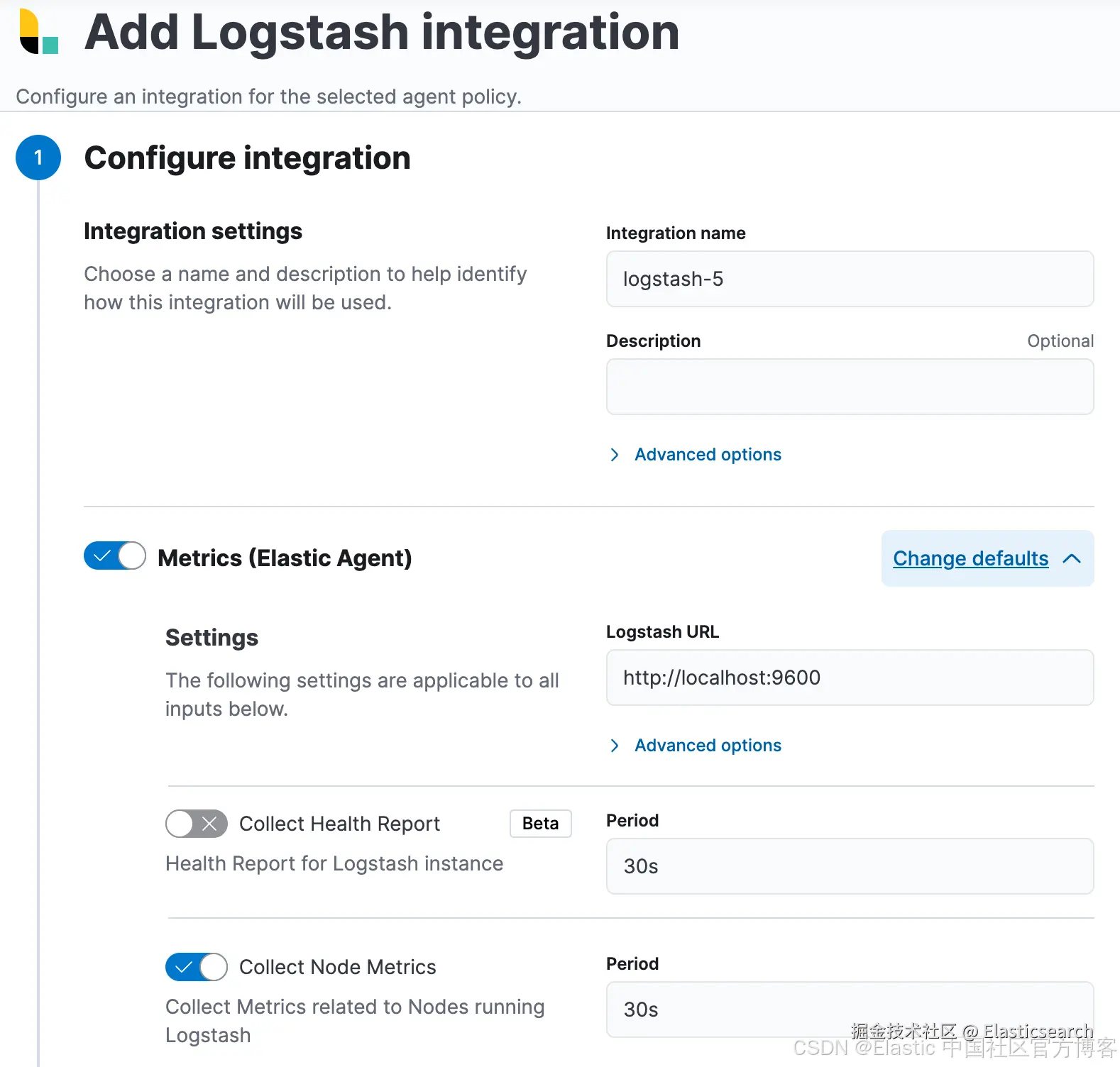Click the Health Report Period field
The height and width of the screenshot is (1067, 1120).
pyautogui.click(x=850, y=867)
